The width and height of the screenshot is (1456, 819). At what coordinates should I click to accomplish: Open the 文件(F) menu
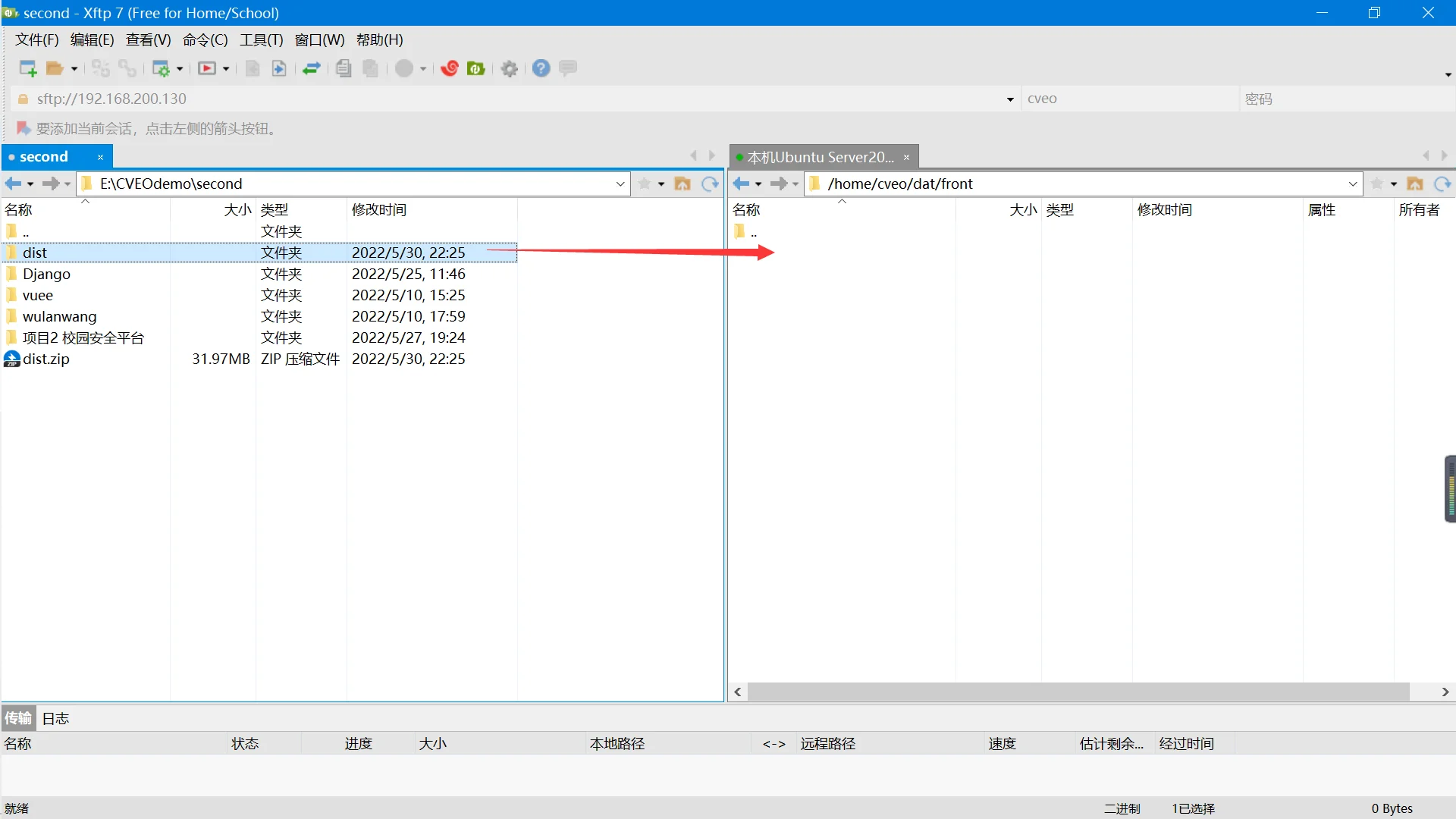(36, 40)
